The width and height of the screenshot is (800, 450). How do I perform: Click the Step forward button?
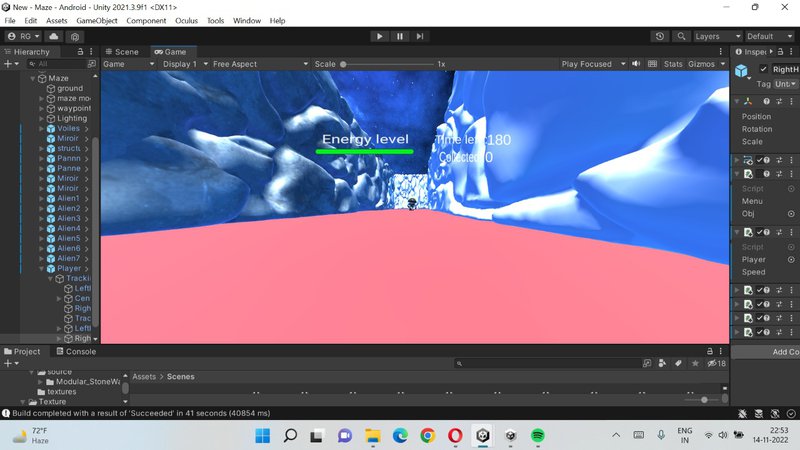pyautogui.click(x=420, y=36)
